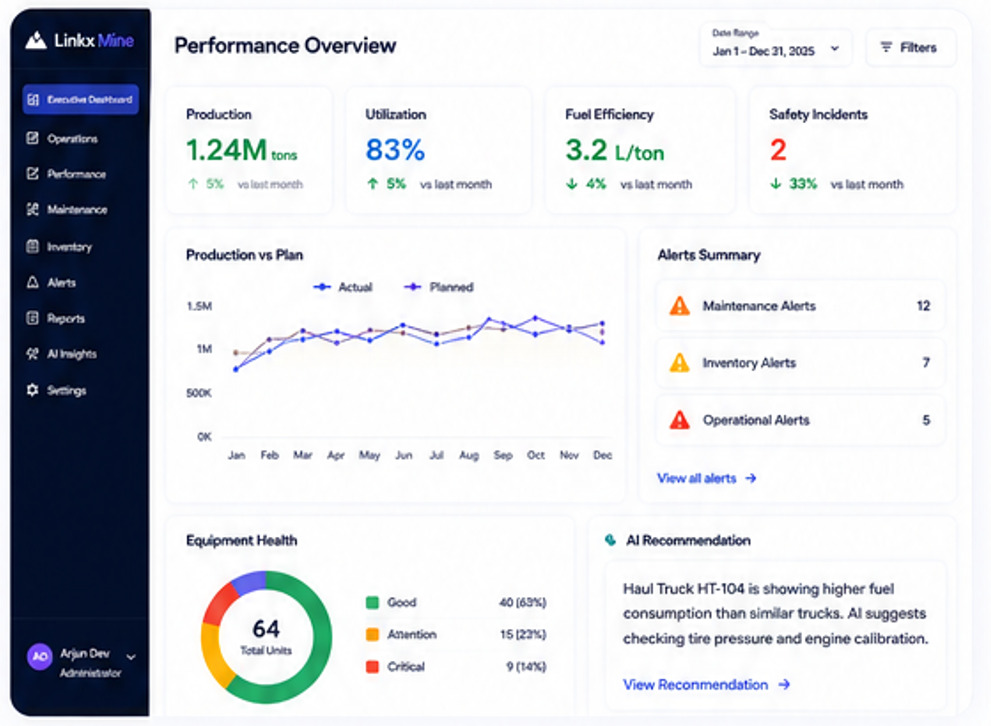Click the Critical 9 (14%) value

tap(526, 667)
